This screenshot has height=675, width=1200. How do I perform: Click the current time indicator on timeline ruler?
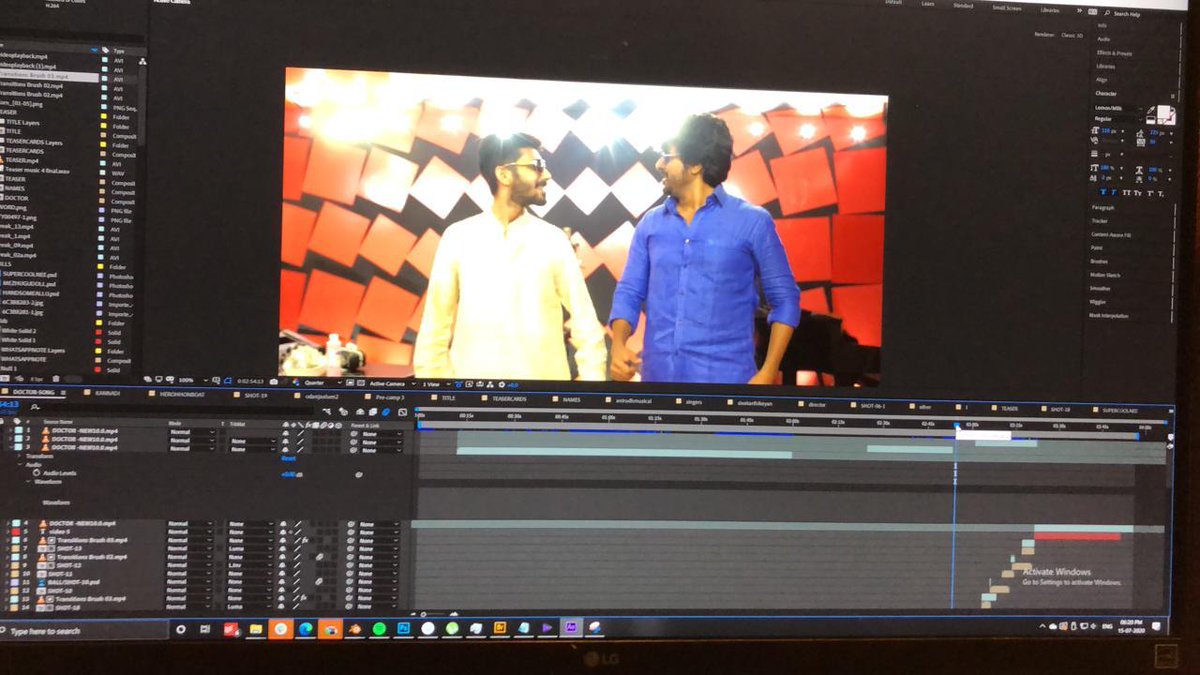point(955,426)
